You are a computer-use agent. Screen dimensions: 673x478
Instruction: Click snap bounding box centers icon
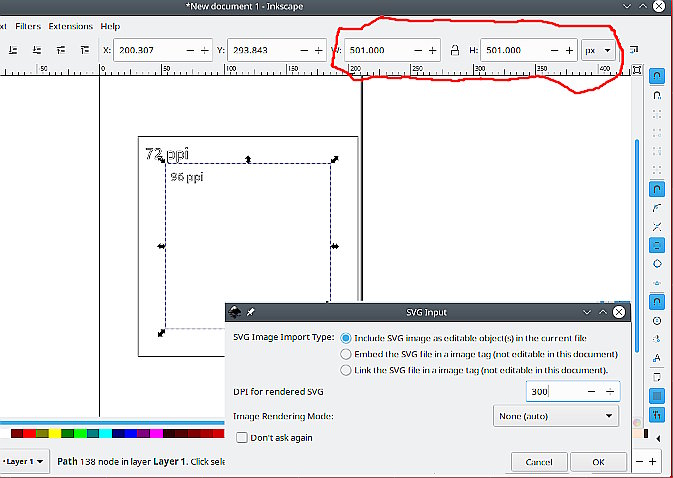657,169
